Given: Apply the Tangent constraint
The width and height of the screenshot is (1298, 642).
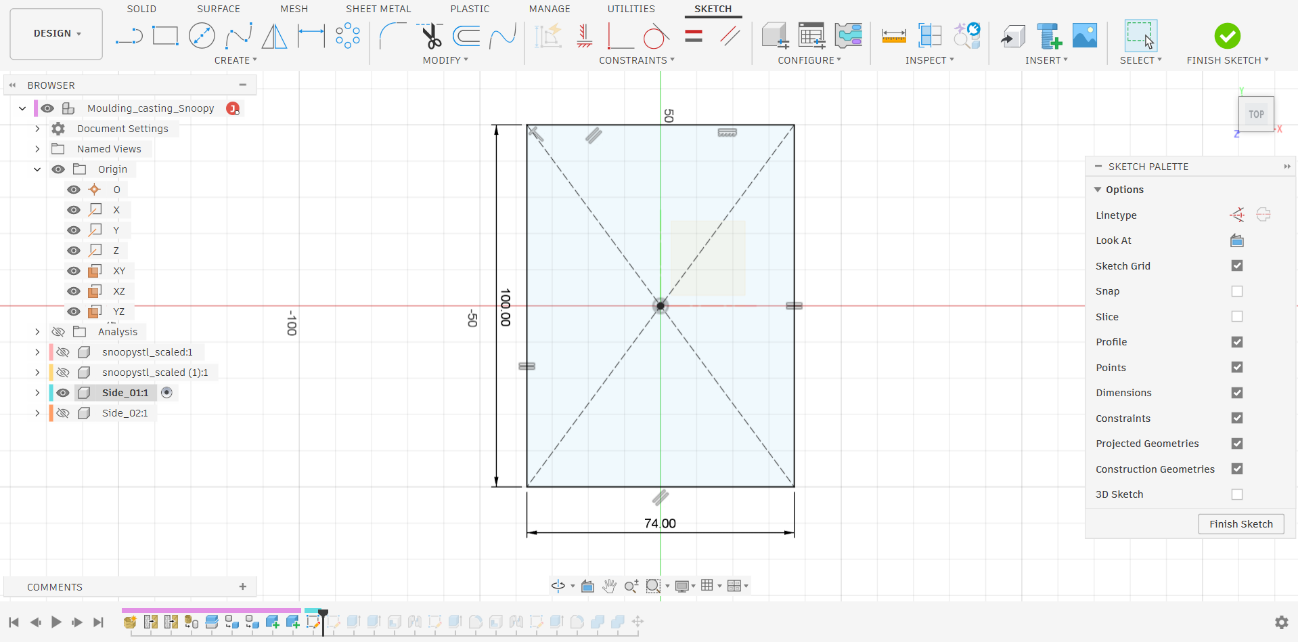Looking at the screenshot, I should [x=655, y=37].
